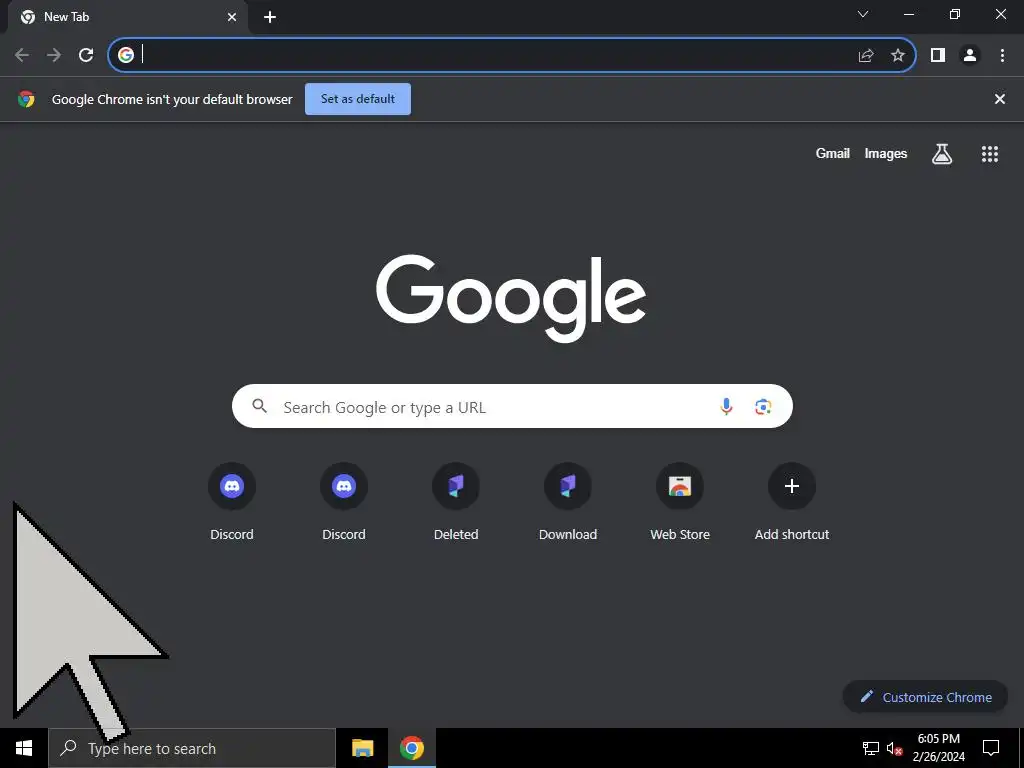Open the Images link
Screen dimensions: 1024x768
(x=886, y=153)
